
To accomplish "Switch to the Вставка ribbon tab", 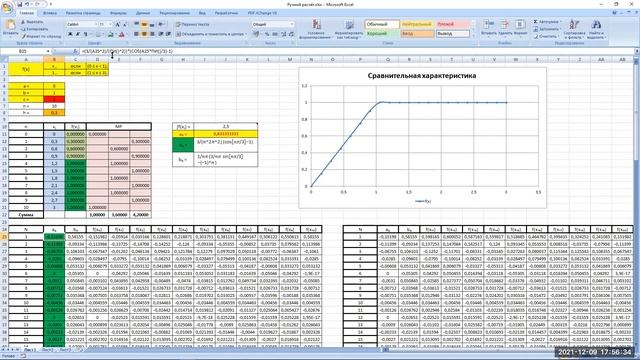I will coord(50,13).
